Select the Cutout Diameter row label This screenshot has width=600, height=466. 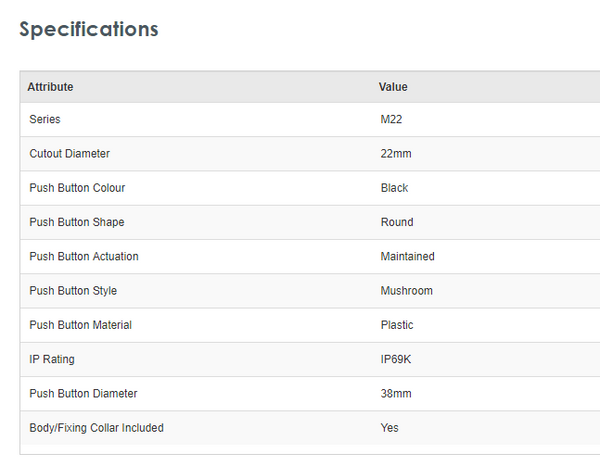coord(70,154)
